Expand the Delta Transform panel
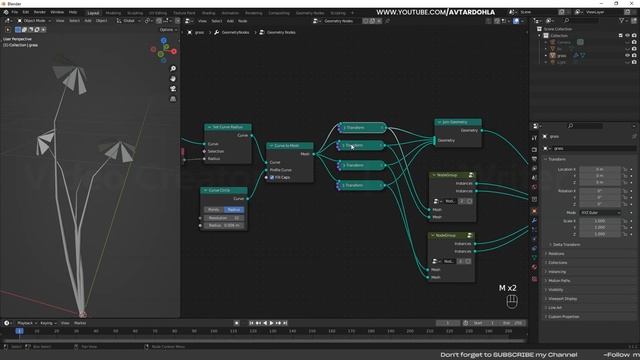 coord(565,244)
